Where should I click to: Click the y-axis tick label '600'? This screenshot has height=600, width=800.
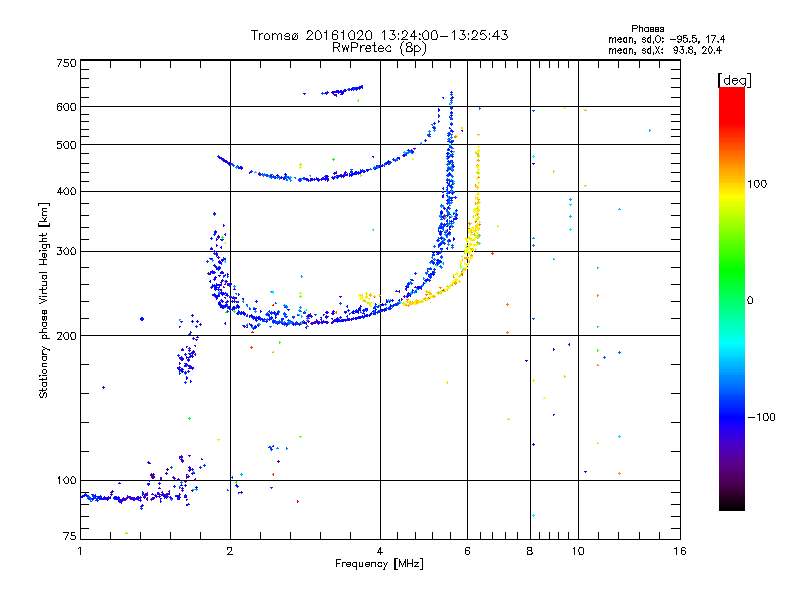(x=66, y=107)
